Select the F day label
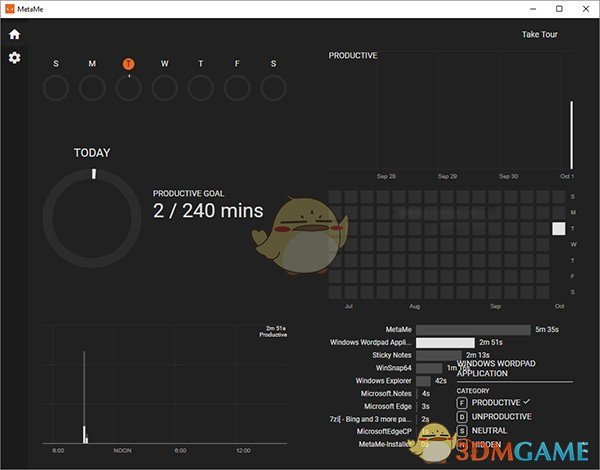Image resolution: width=600 pixels, height=470 pixels. (237, 64)
